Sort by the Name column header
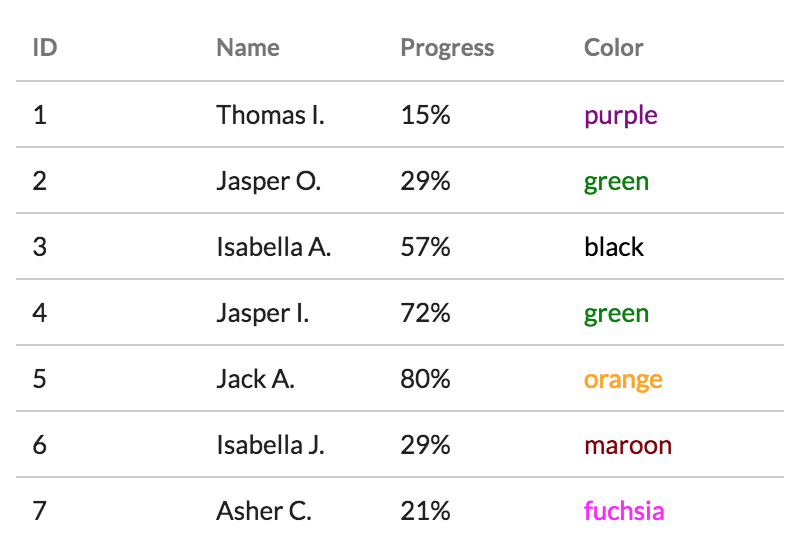This screenshot has height=542, width=800. pyautogui.click(x=248, y=47)
